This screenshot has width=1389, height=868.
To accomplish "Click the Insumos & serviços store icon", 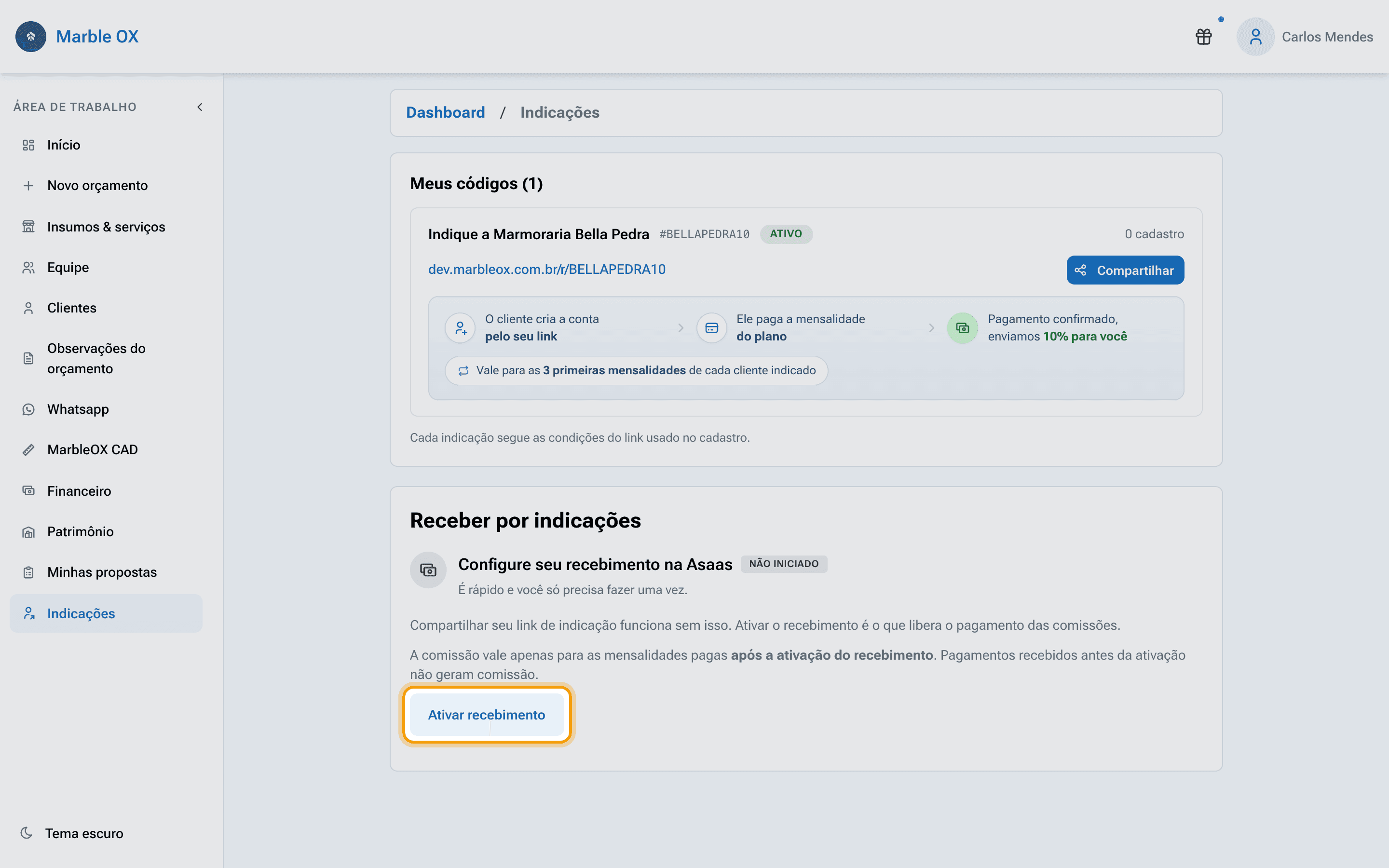I will coord(28,227).
